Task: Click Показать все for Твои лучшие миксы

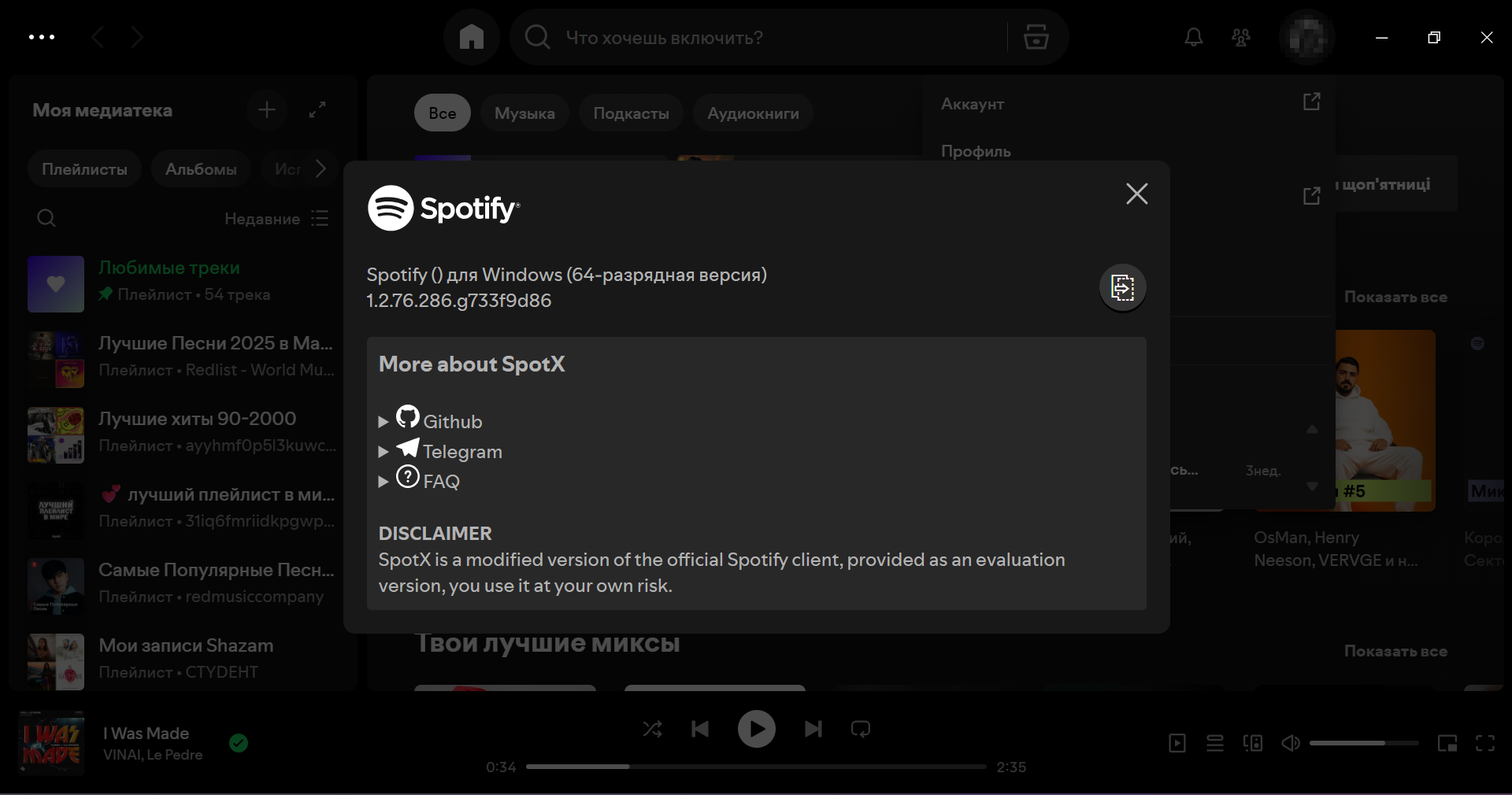Action: coord(1395,651)
